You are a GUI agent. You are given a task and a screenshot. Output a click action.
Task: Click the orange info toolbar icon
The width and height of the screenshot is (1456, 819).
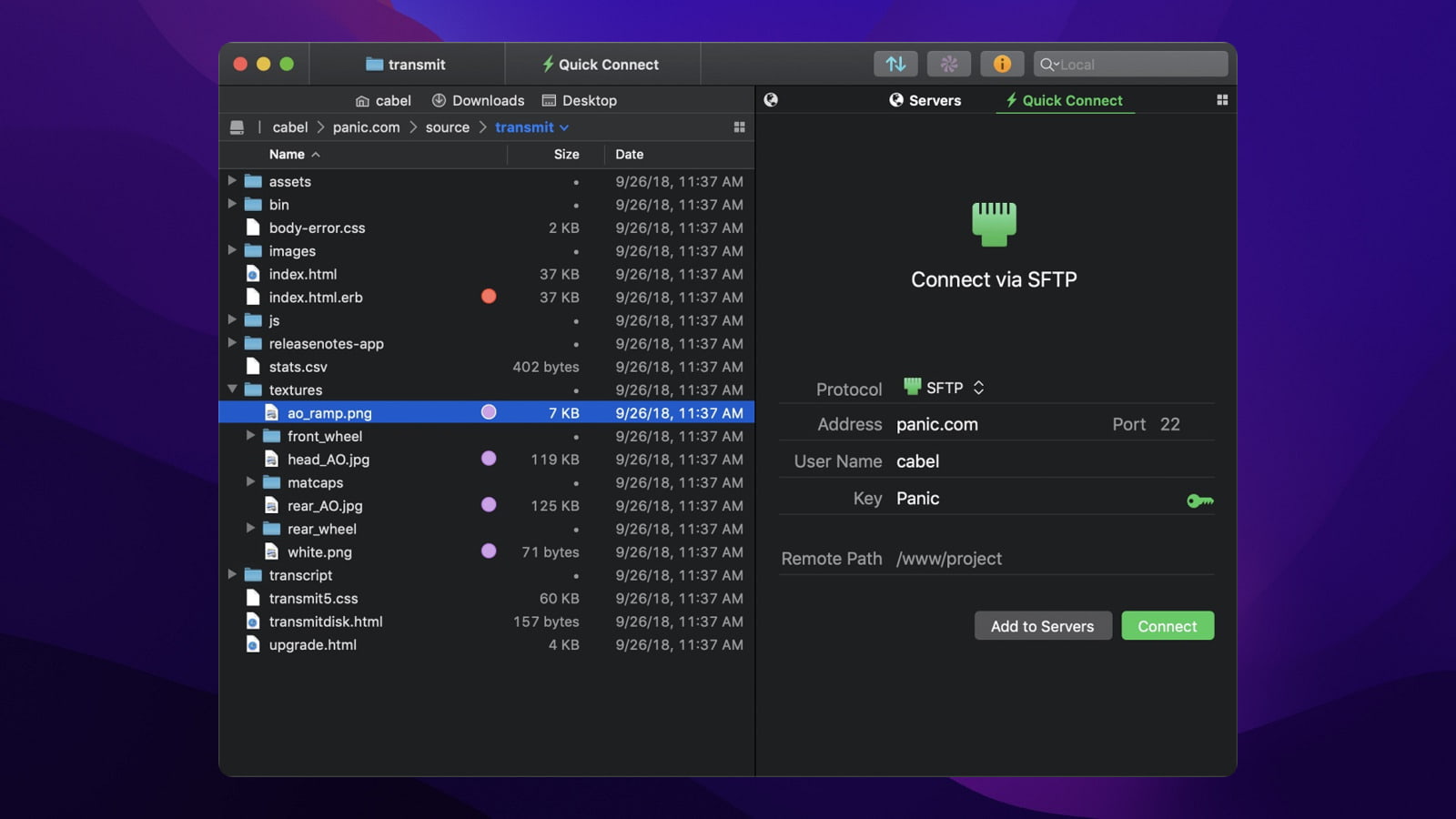click(x=1002, y=64)
